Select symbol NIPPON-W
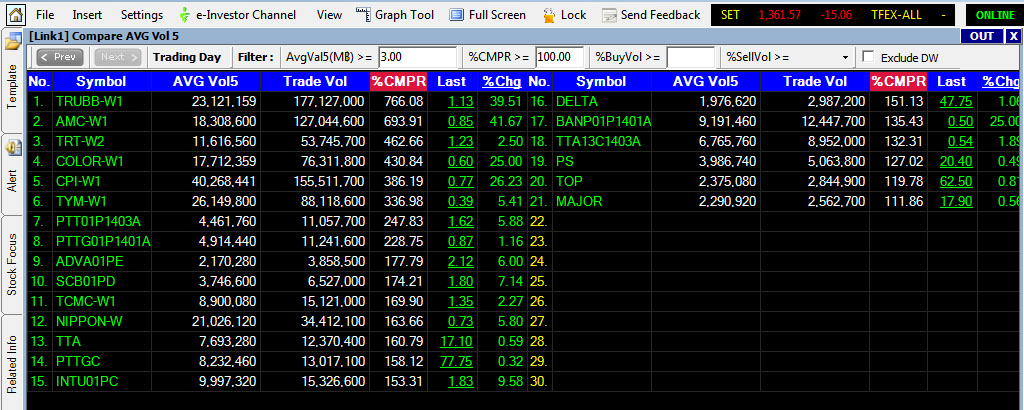 point(89,322)
